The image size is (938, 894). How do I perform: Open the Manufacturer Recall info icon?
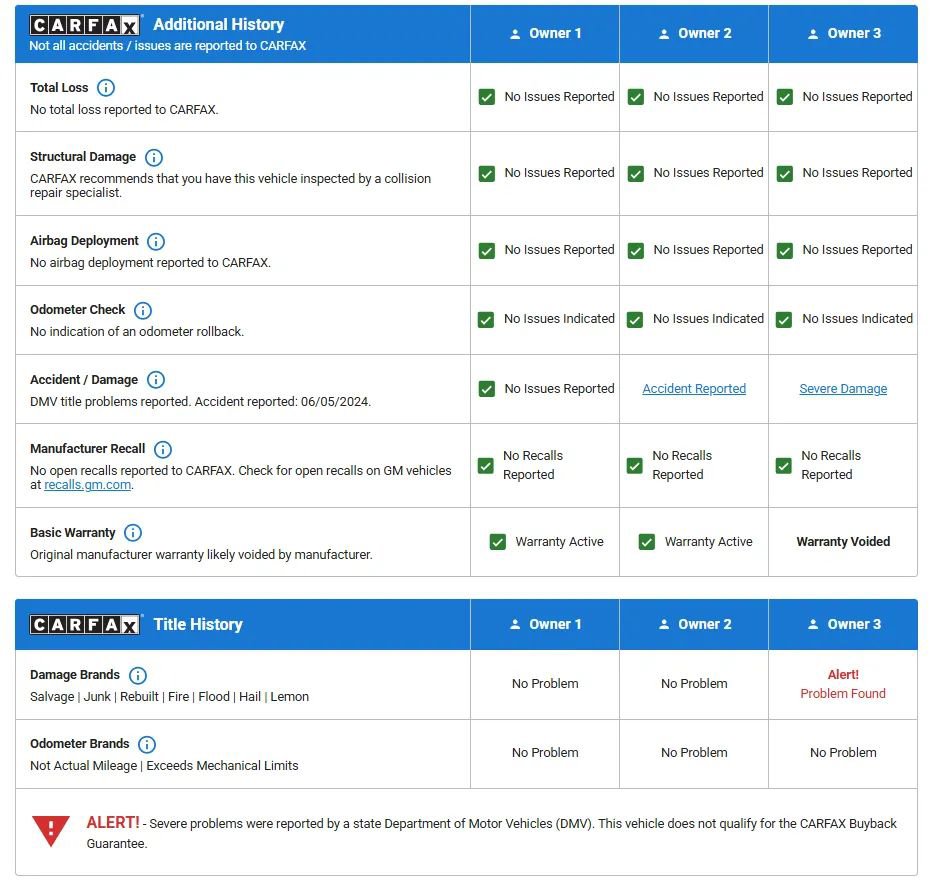click(163, 449)
